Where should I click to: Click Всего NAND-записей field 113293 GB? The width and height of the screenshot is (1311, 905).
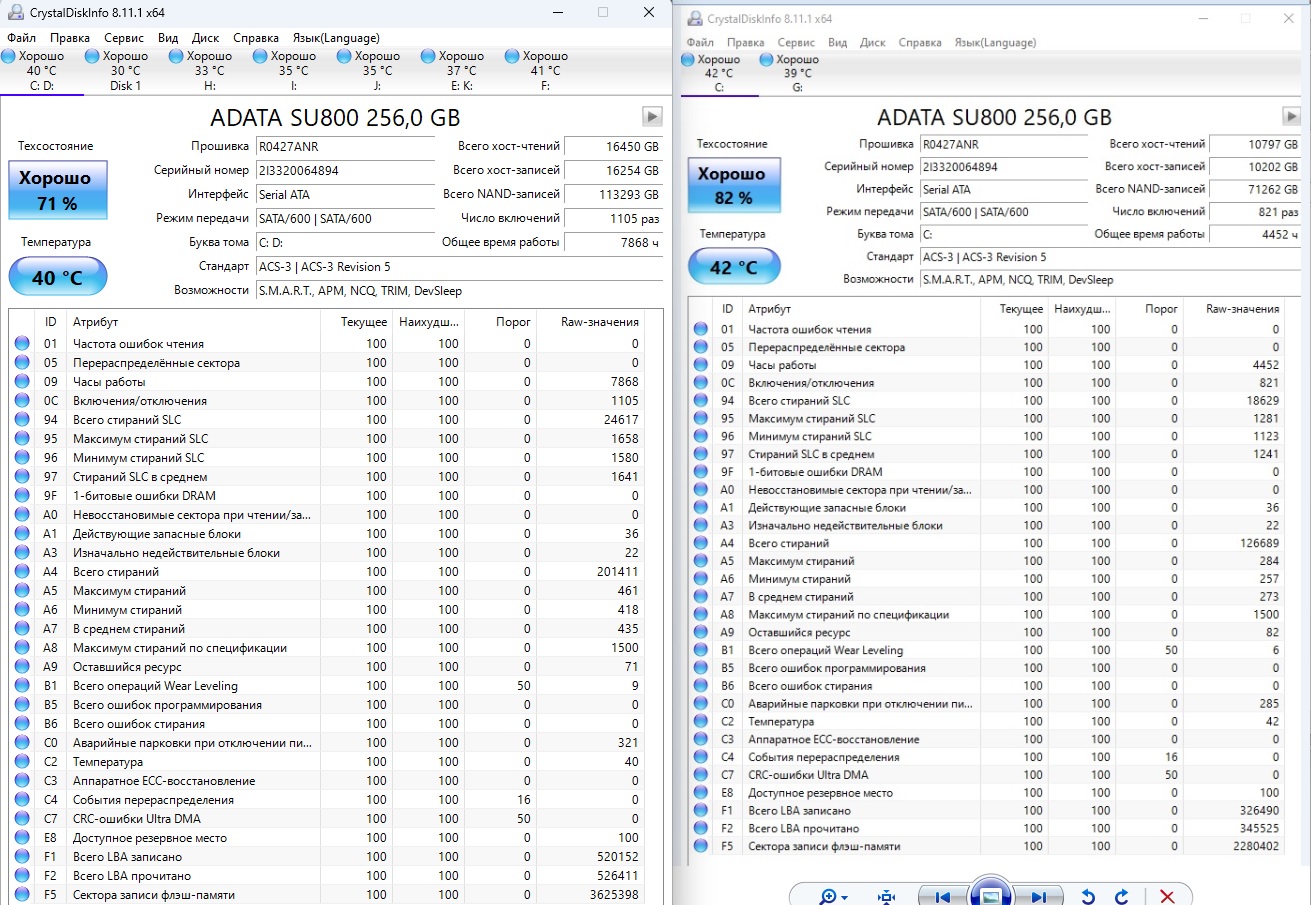coord(612,194)
